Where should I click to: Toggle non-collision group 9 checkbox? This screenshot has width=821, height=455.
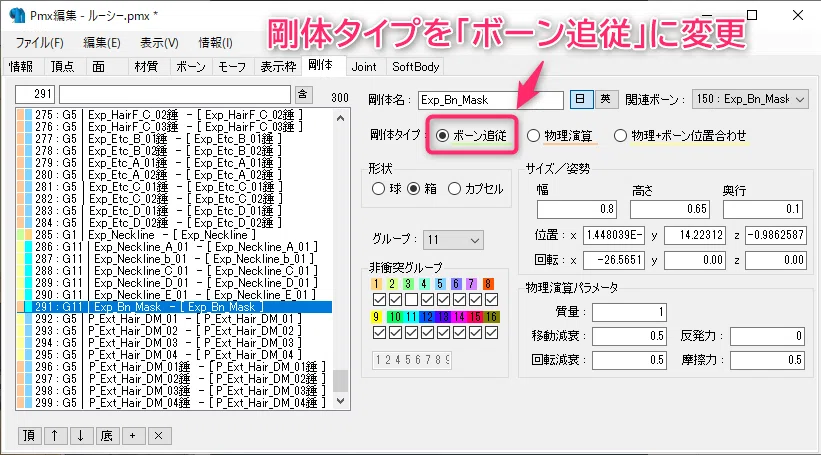click(379, 332)
